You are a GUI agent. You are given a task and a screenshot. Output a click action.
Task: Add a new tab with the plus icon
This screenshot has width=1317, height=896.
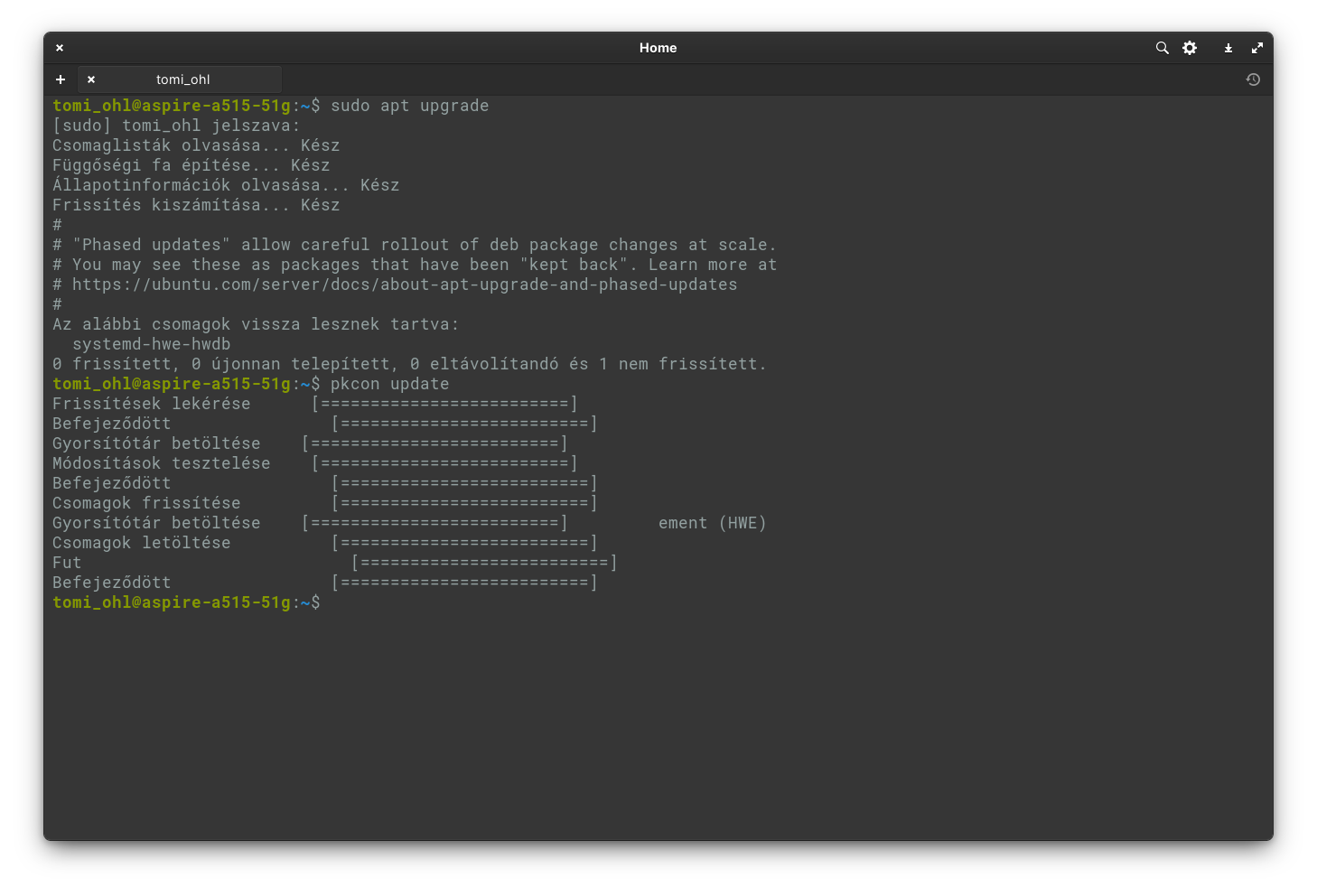(x=61, y=79)
